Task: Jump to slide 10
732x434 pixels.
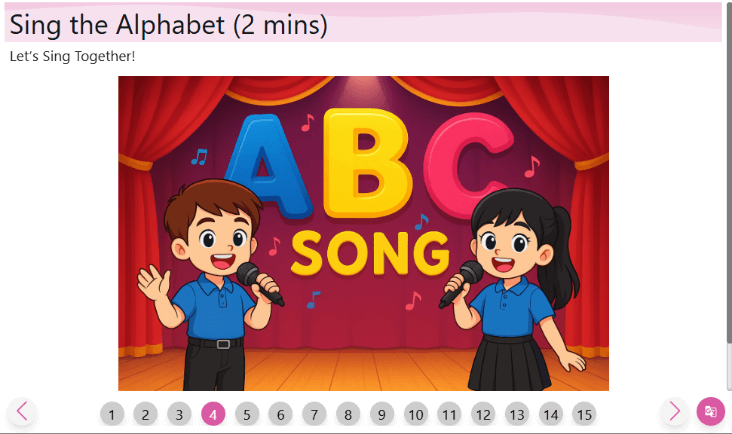Action: [416, 414]
